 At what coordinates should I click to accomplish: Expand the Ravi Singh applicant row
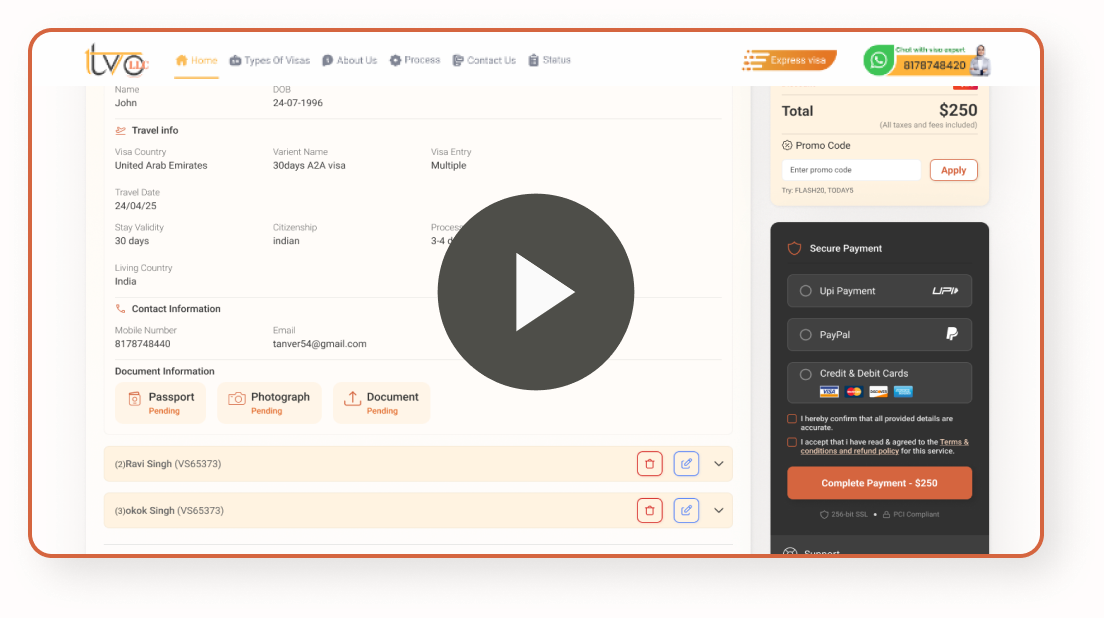[x=719, y=464]
